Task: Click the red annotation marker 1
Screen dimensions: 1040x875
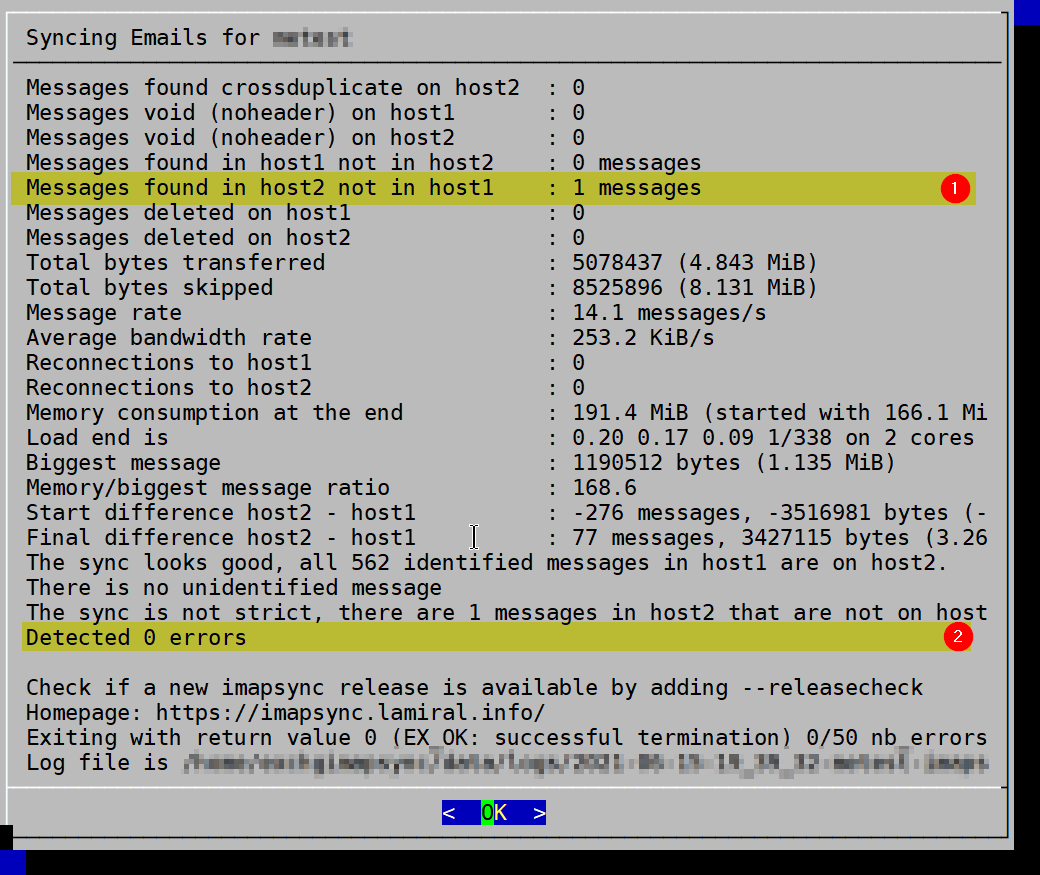Action: point(955,188)
